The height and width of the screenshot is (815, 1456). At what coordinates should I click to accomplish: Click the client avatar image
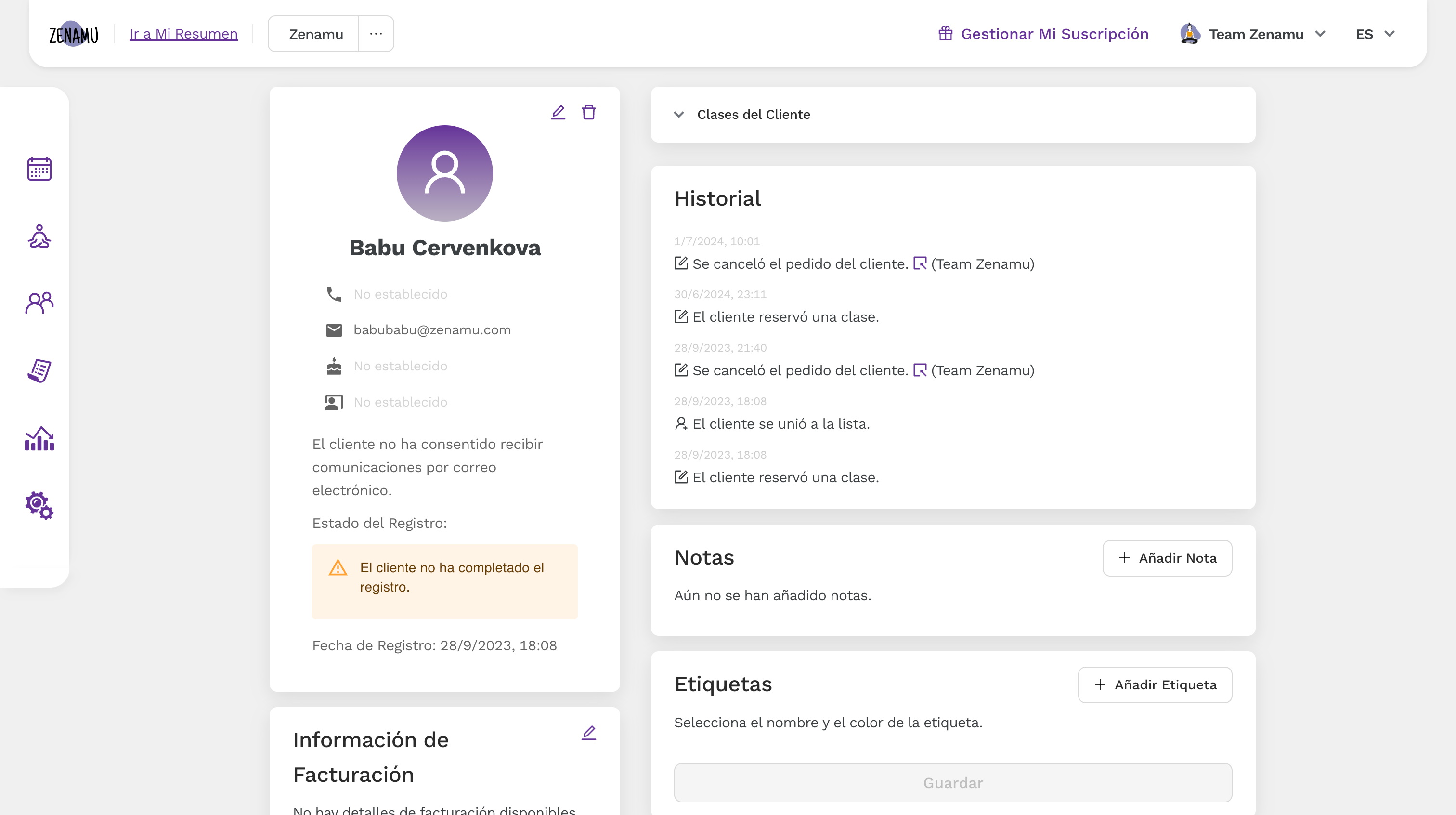pos(445,173)
